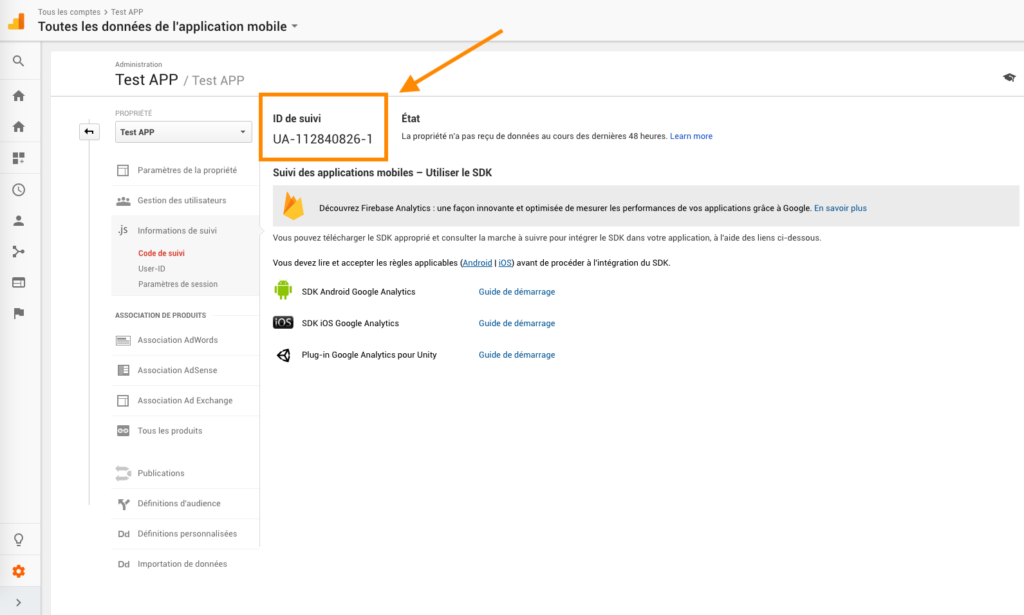The height and width of the screenshot is (615, 1024).
Task: Click 'Learn more' link in État section
Action: click(691, 136)
